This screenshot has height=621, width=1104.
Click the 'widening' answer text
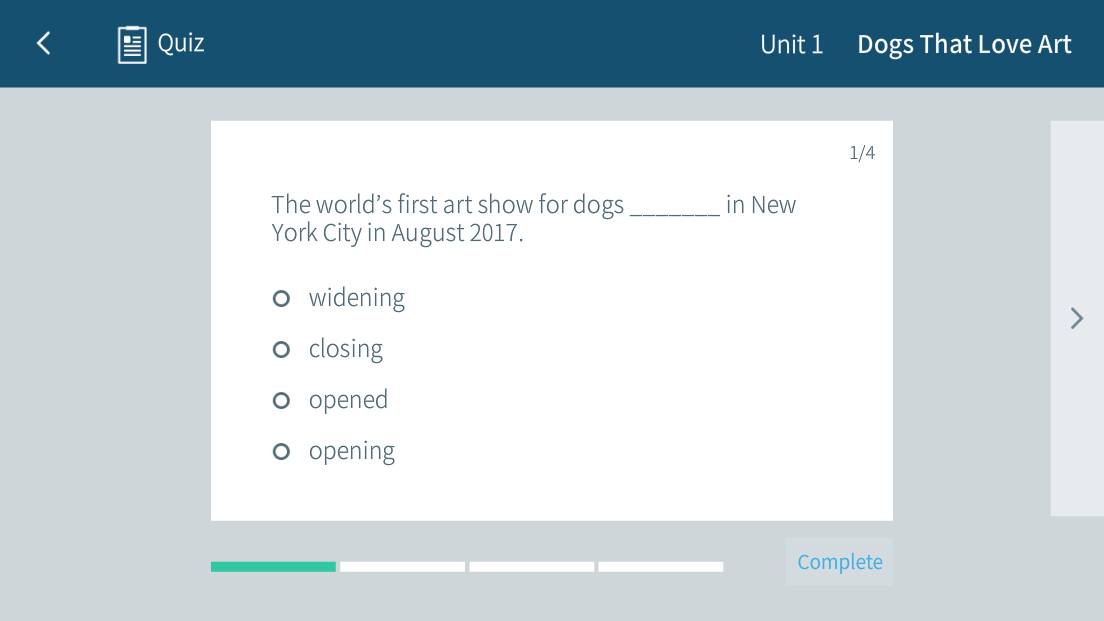tap(356, 298)
